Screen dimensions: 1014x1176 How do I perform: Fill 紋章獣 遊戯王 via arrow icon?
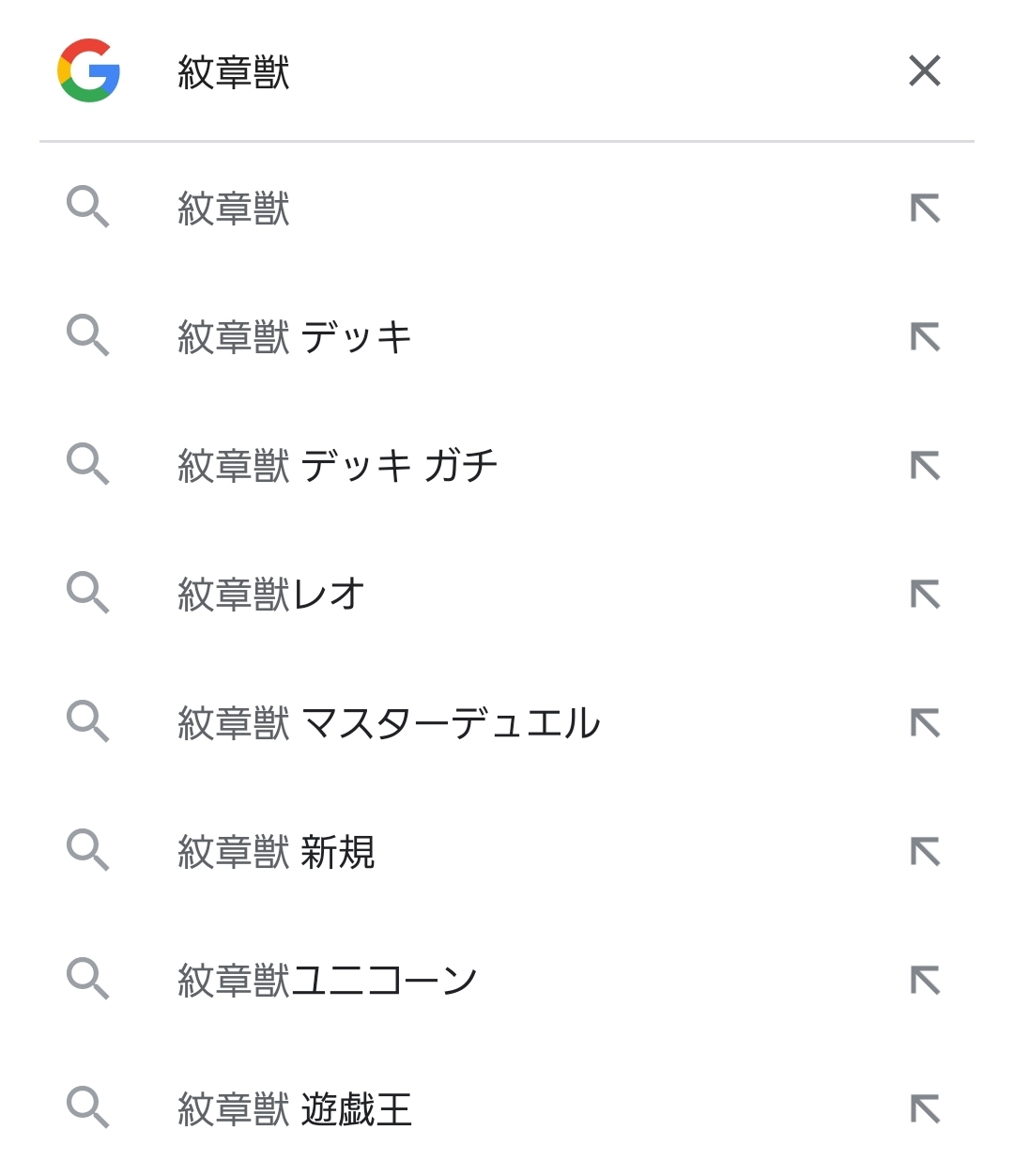coord(925,1109)
